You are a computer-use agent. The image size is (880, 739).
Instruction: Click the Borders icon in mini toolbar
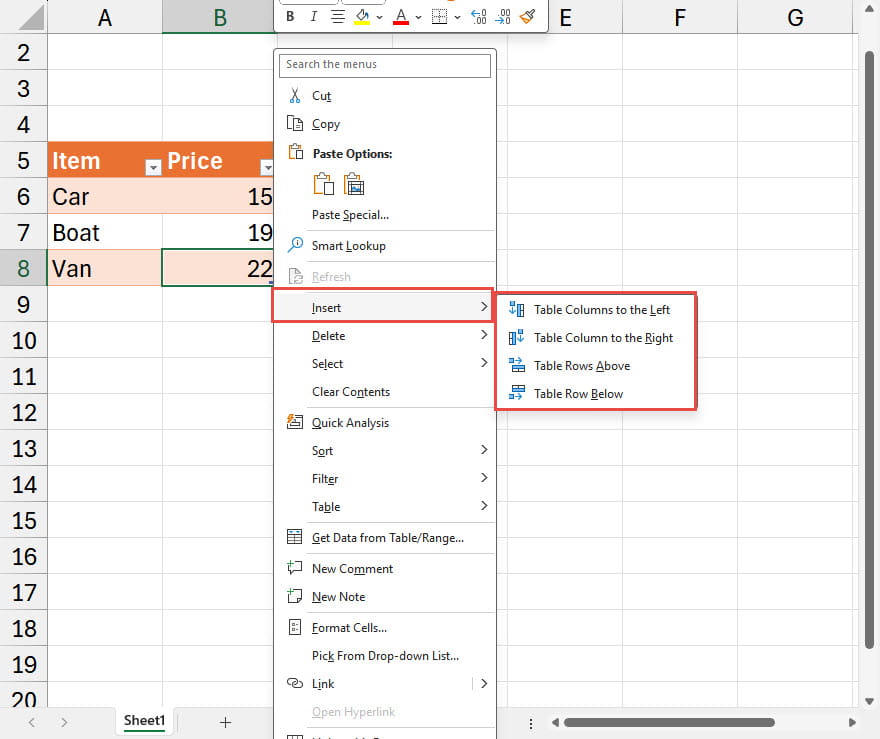pos(439,17)
